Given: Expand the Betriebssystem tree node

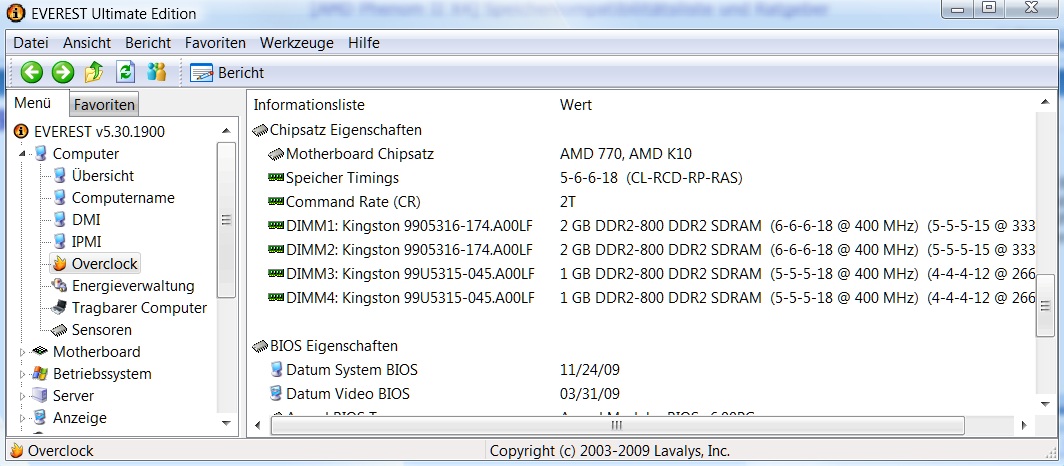Looking at the screenshot, I should coord(22,374).
